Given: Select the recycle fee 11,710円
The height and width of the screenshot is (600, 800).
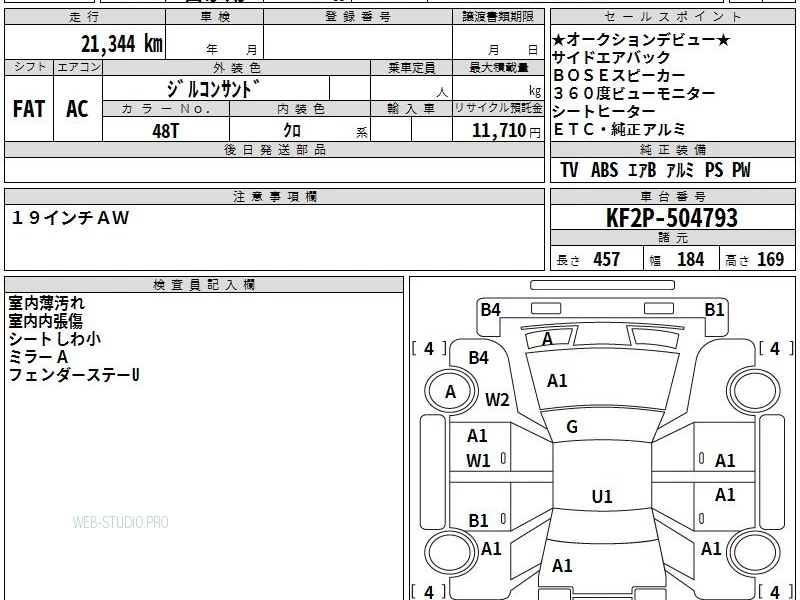Looking at the screenshot, I should click(x=506, y=131).
